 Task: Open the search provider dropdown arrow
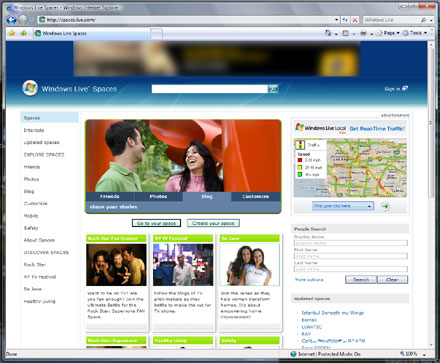[x=431, y=20]
